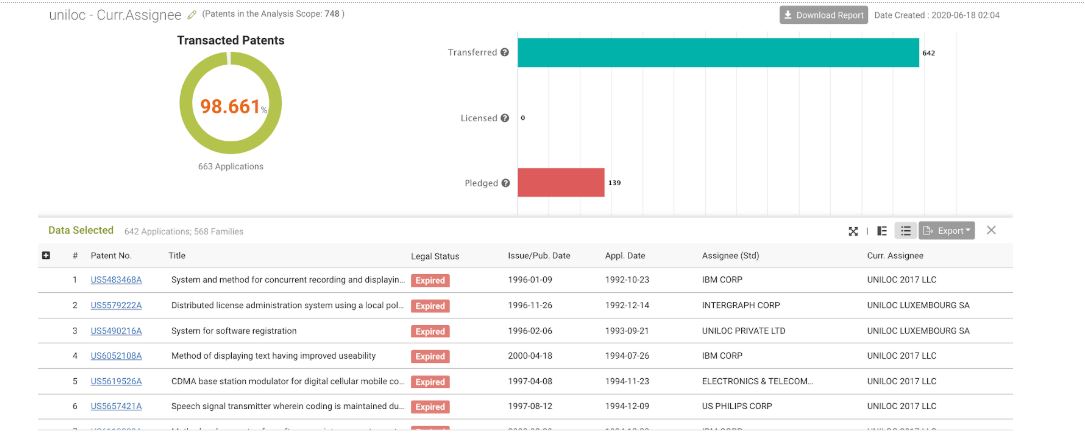This screenshot has height=446, width=1085.
Task: Open patent US5483468A
Action: point(116,280)
